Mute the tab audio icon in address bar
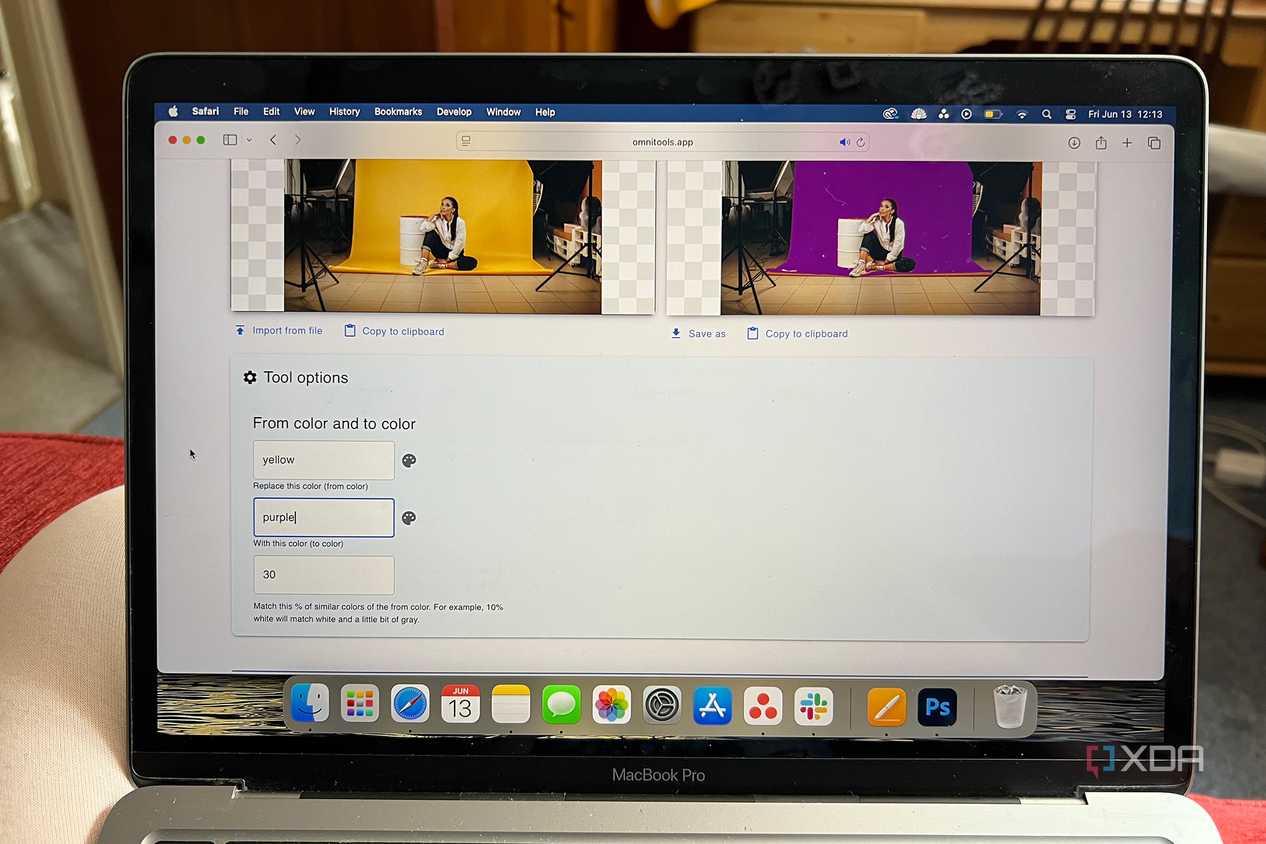Screen dimensions: 1266x844 [x=845, y=142]
